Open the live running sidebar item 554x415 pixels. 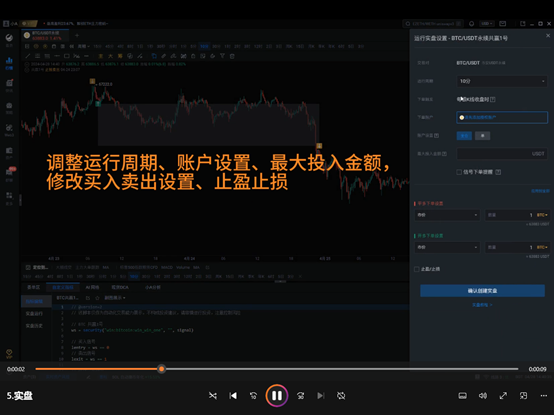34,314
